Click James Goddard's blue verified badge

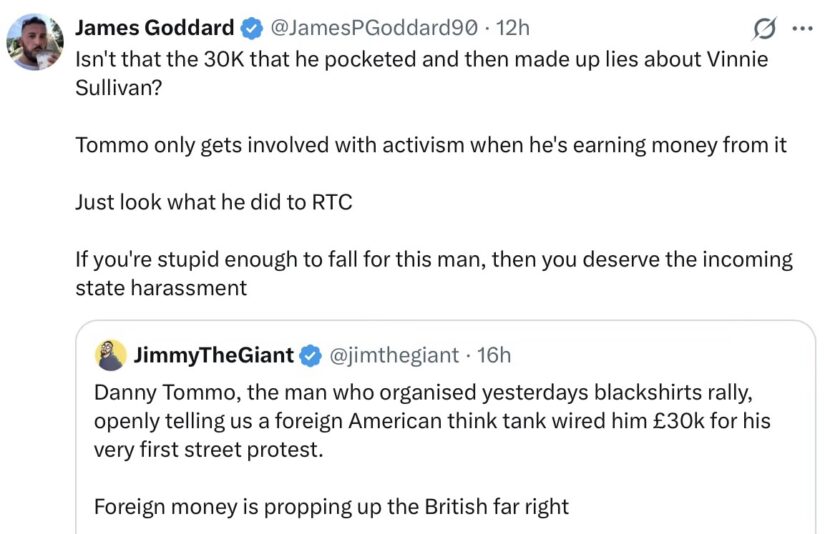tap(252, 28)
